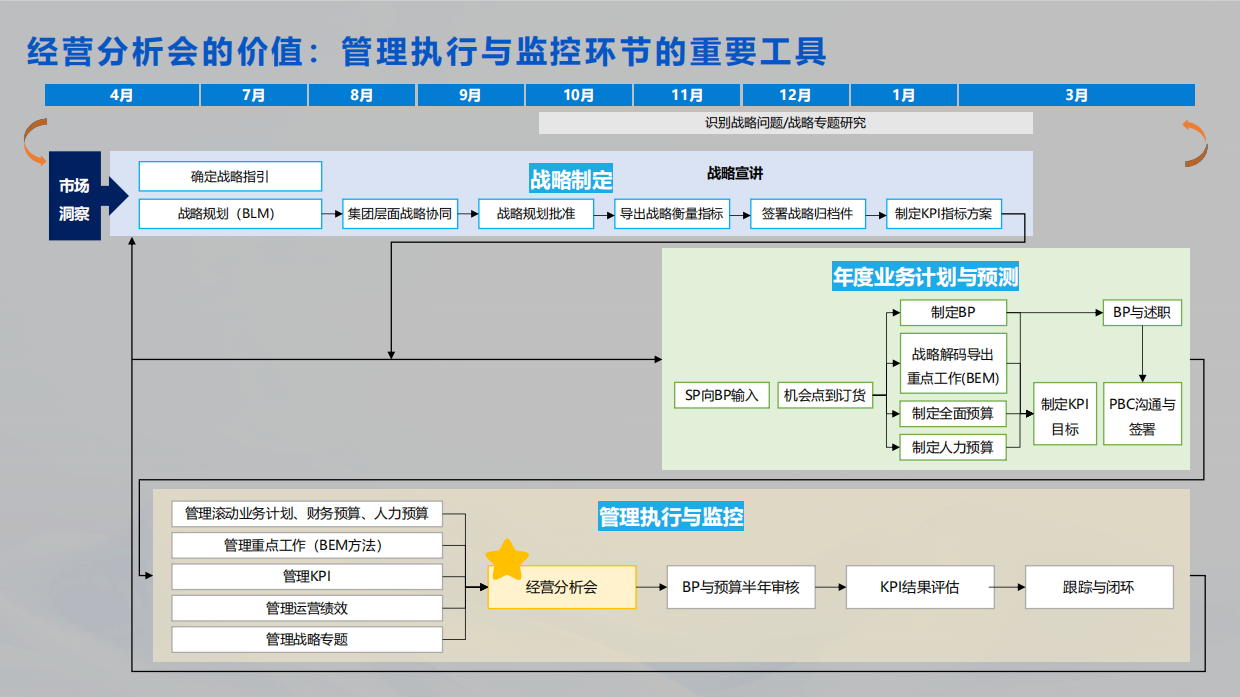Click the 管理战略专题 box
This screenshot has height=697, width=1240.
[x=307, y=639]
